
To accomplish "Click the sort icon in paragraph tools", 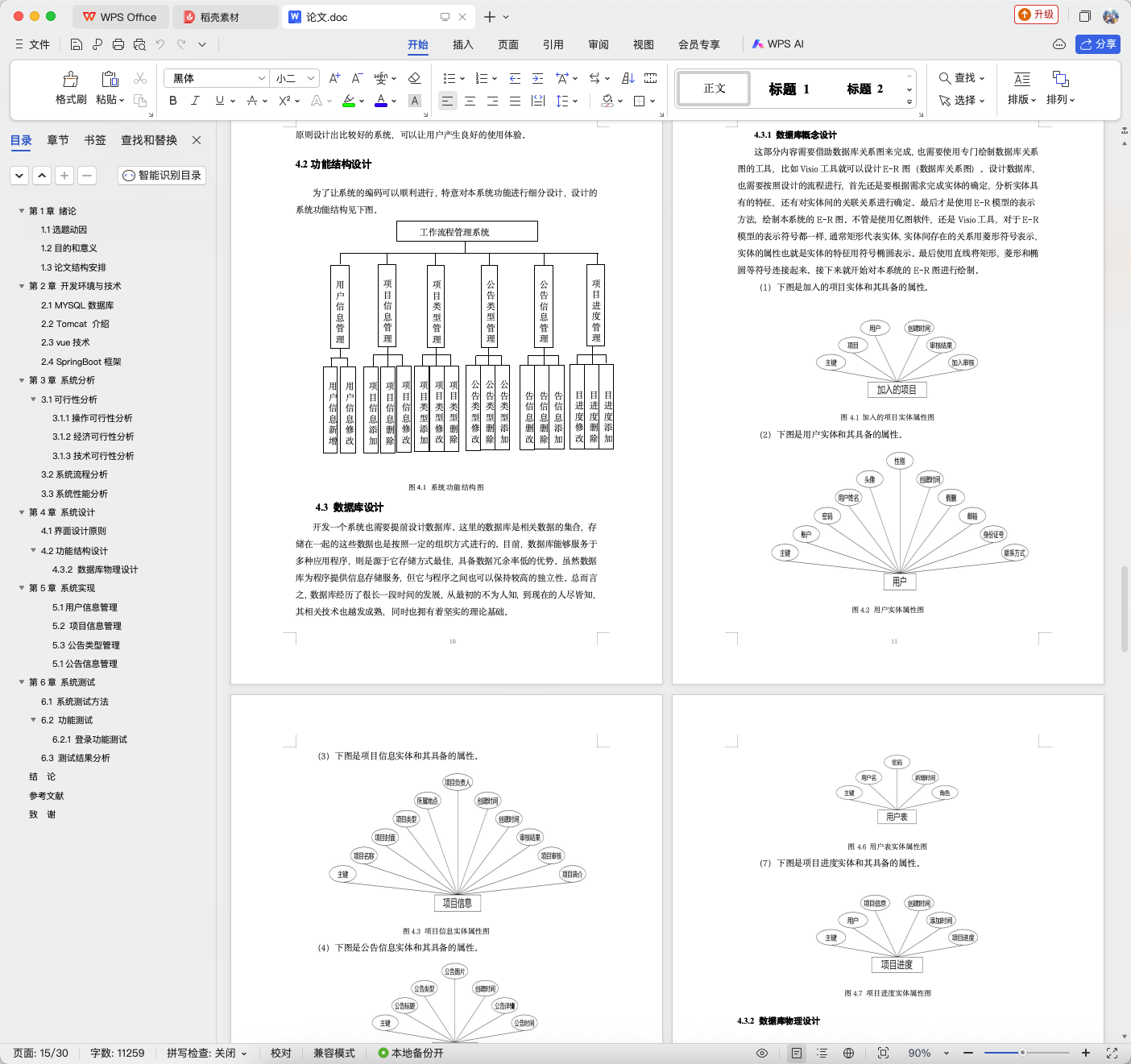I will tap(628, 78).
